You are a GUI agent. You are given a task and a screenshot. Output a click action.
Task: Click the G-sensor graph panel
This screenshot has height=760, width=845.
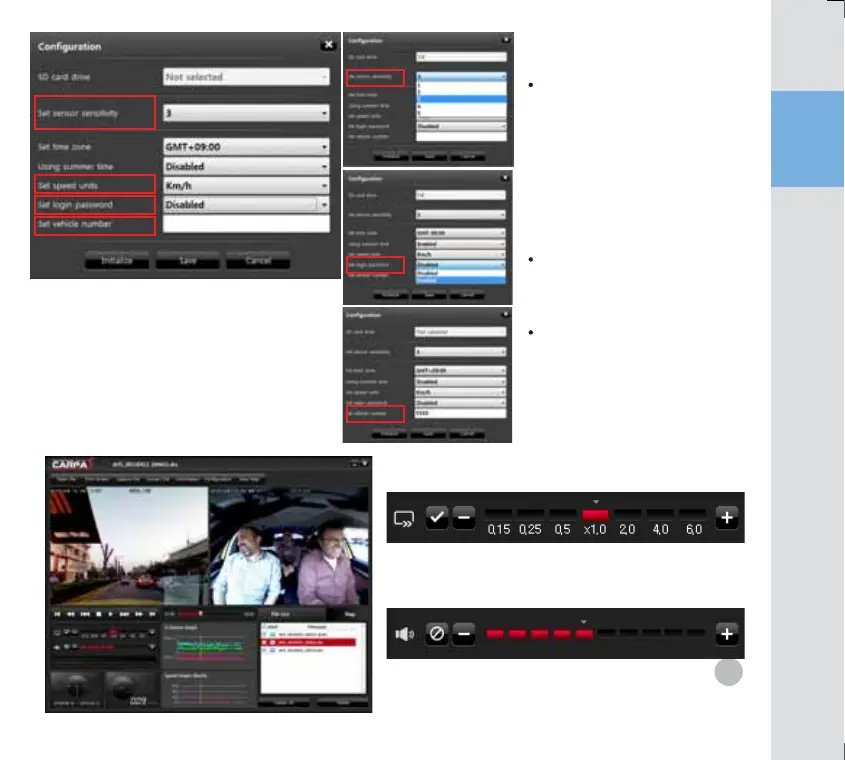209,645
